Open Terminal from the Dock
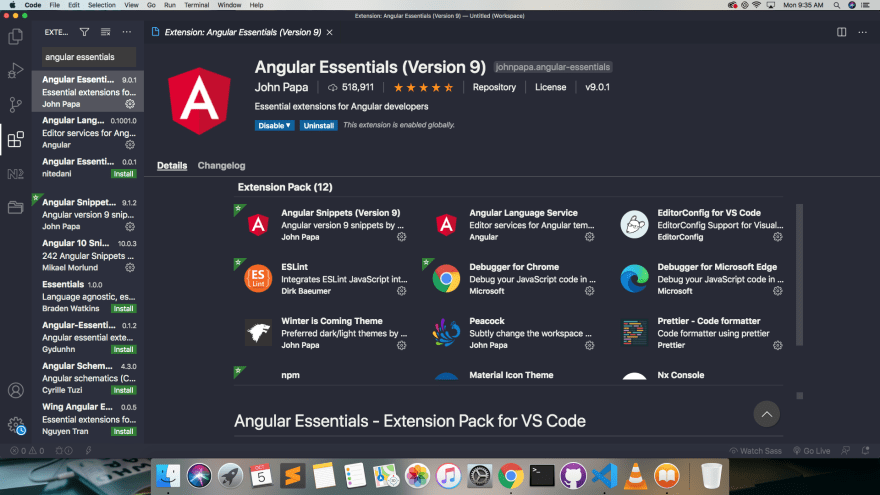 542,476
